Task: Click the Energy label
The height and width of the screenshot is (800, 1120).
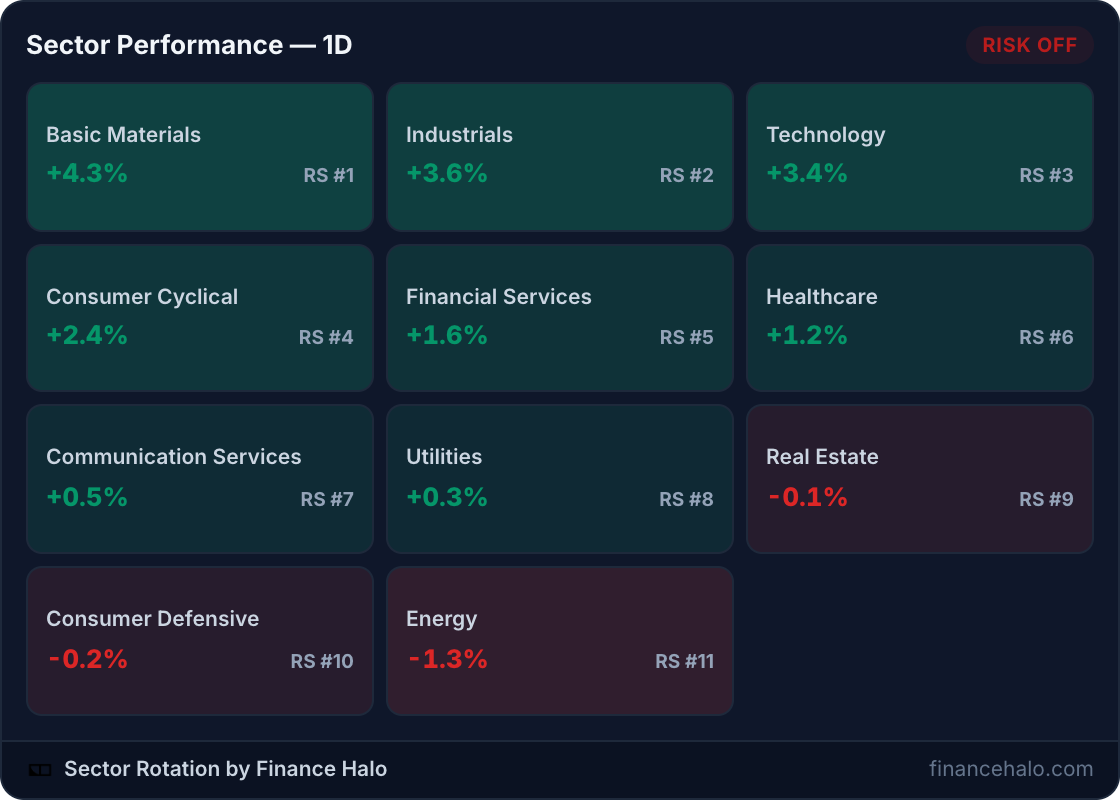Action: tap(441, 619)
